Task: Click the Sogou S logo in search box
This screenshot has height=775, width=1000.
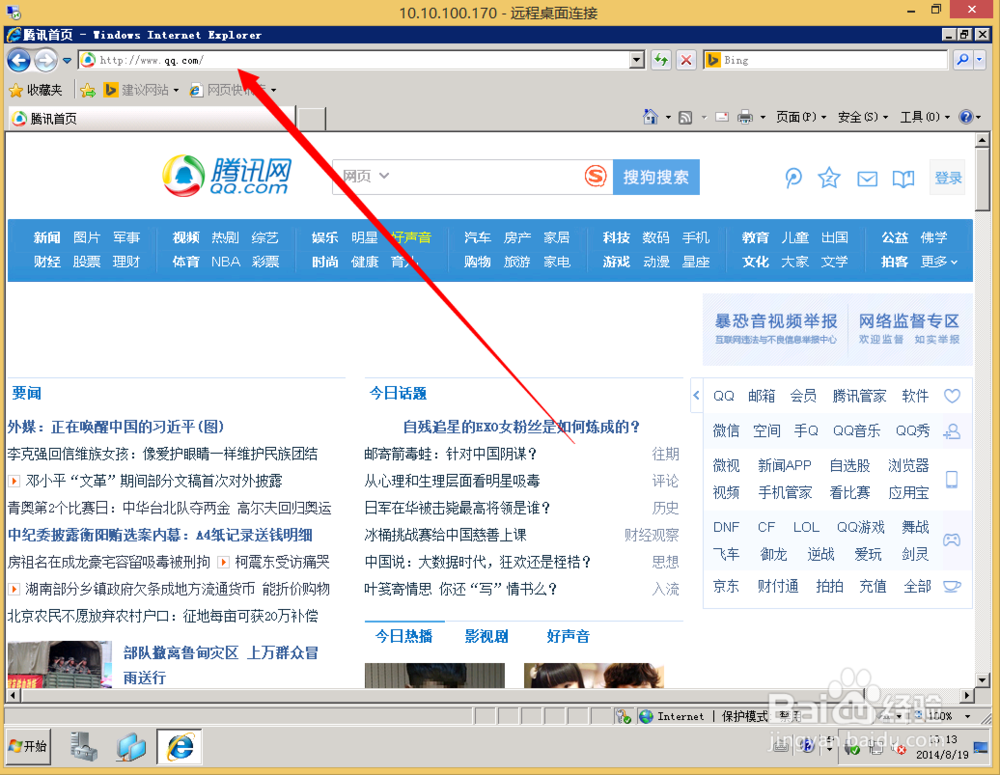Action: (x=596, y=176)
